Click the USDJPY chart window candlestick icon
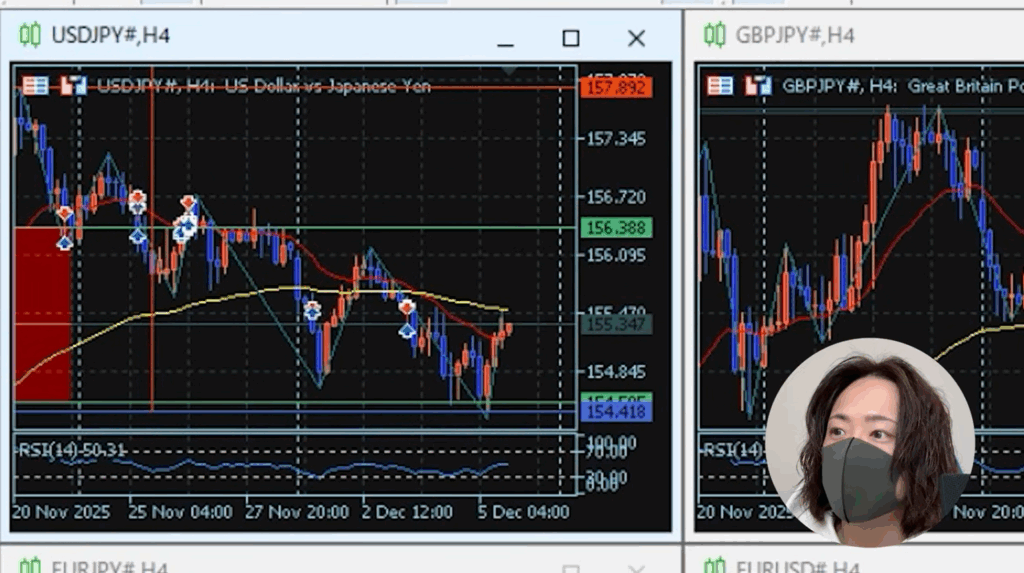The image size is (1024, 573). click(x=30, y=36)
